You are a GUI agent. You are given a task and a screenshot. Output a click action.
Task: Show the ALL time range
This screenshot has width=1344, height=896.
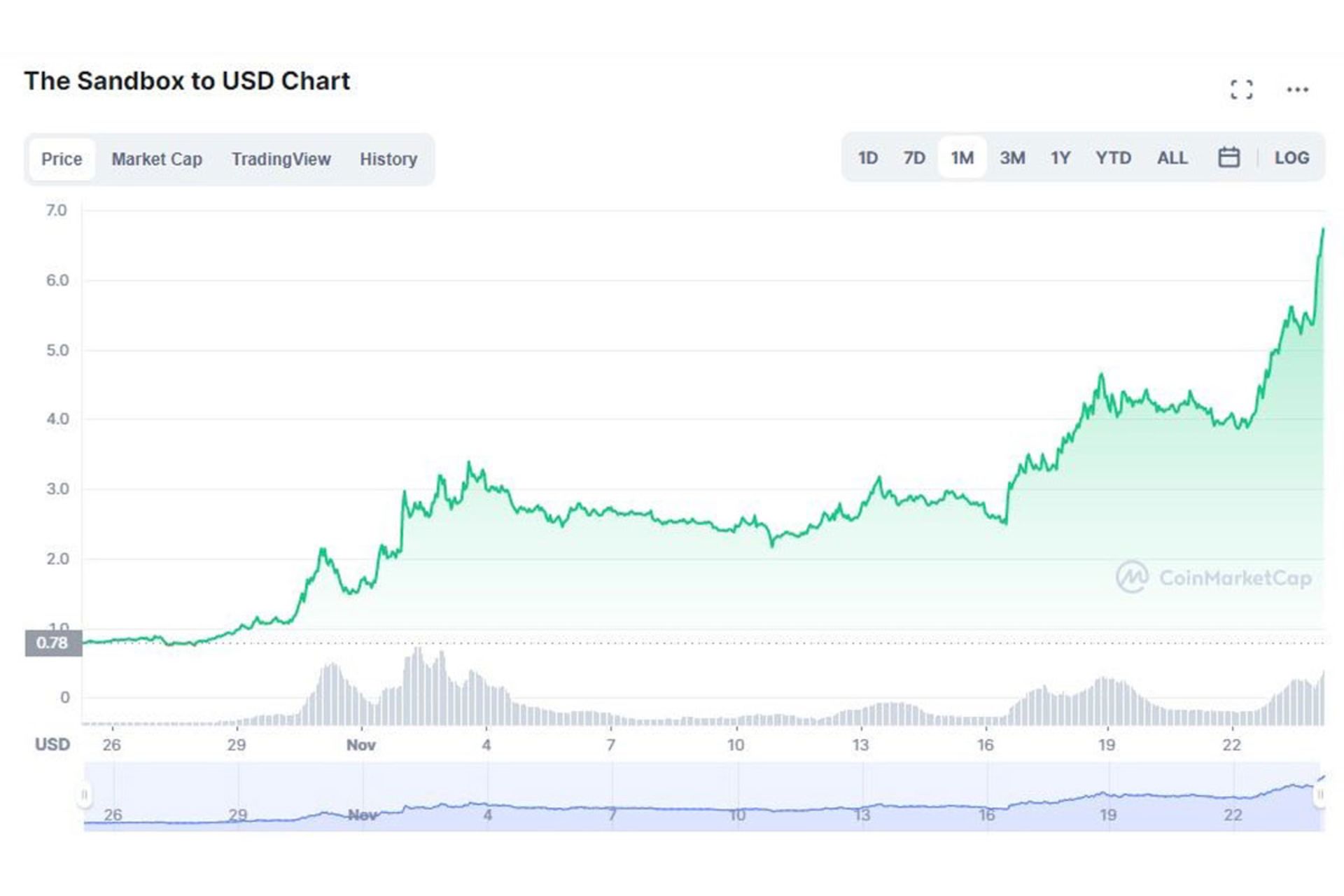click(x=1172, y=157)
